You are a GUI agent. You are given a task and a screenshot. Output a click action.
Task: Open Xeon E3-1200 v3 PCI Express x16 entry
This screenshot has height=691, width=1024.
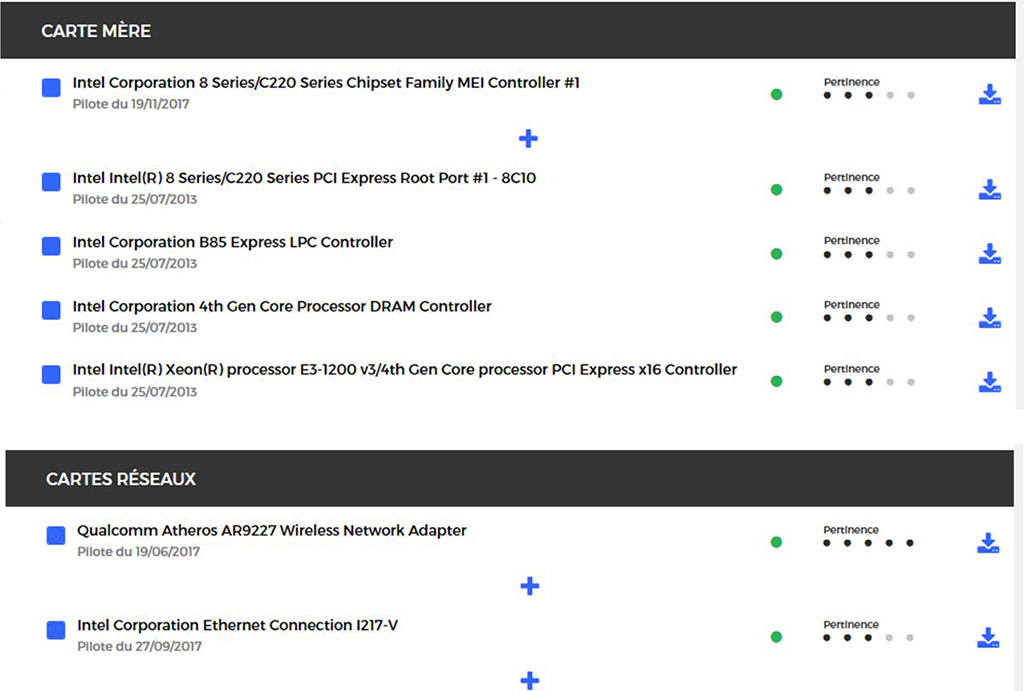coord(404,370)
